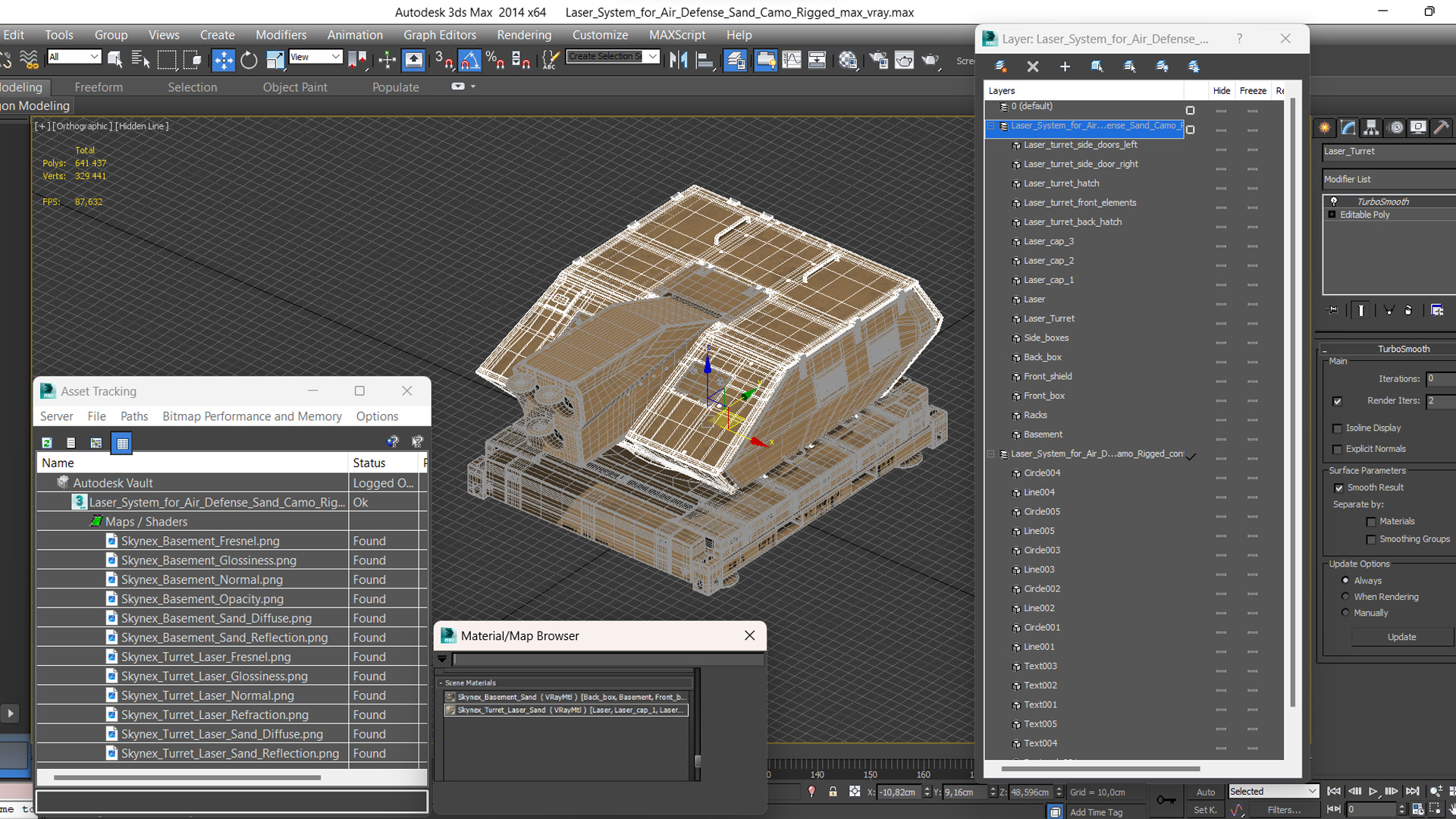Click the Layer dialog vertical scrollbar
The height and width of the screenshot is (819, 1456).
(x=1293, y=402)
